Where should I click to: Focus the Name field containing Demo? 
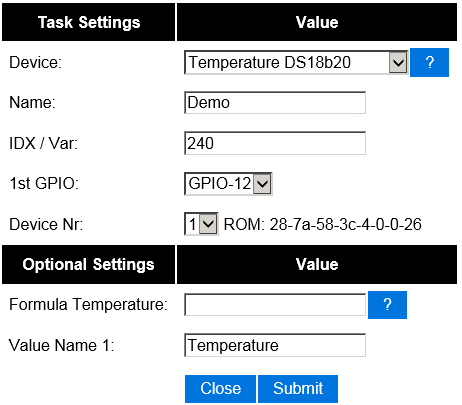[x=275, y=103]
